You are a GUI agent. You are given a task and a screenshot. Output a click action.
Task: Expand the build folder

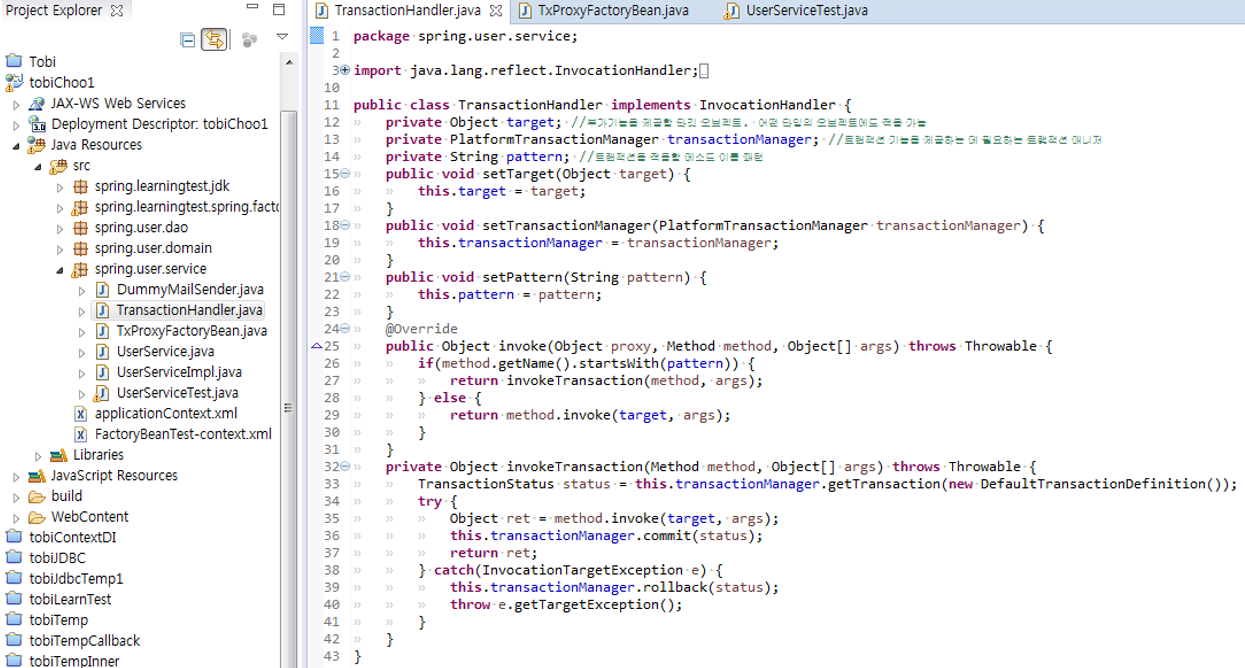[x=16, y=497]
